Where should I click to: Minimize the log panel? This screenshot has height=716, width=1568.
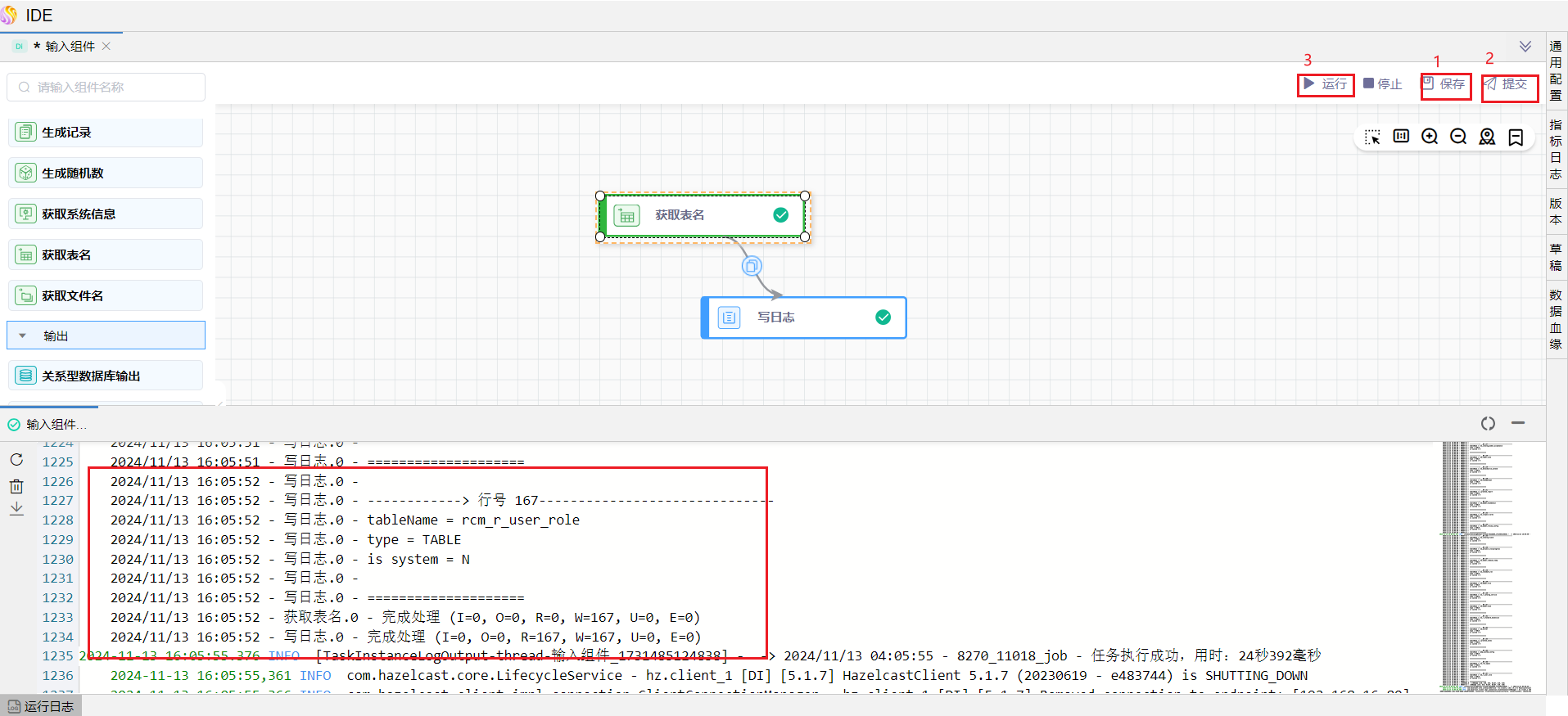(1518, 423)
